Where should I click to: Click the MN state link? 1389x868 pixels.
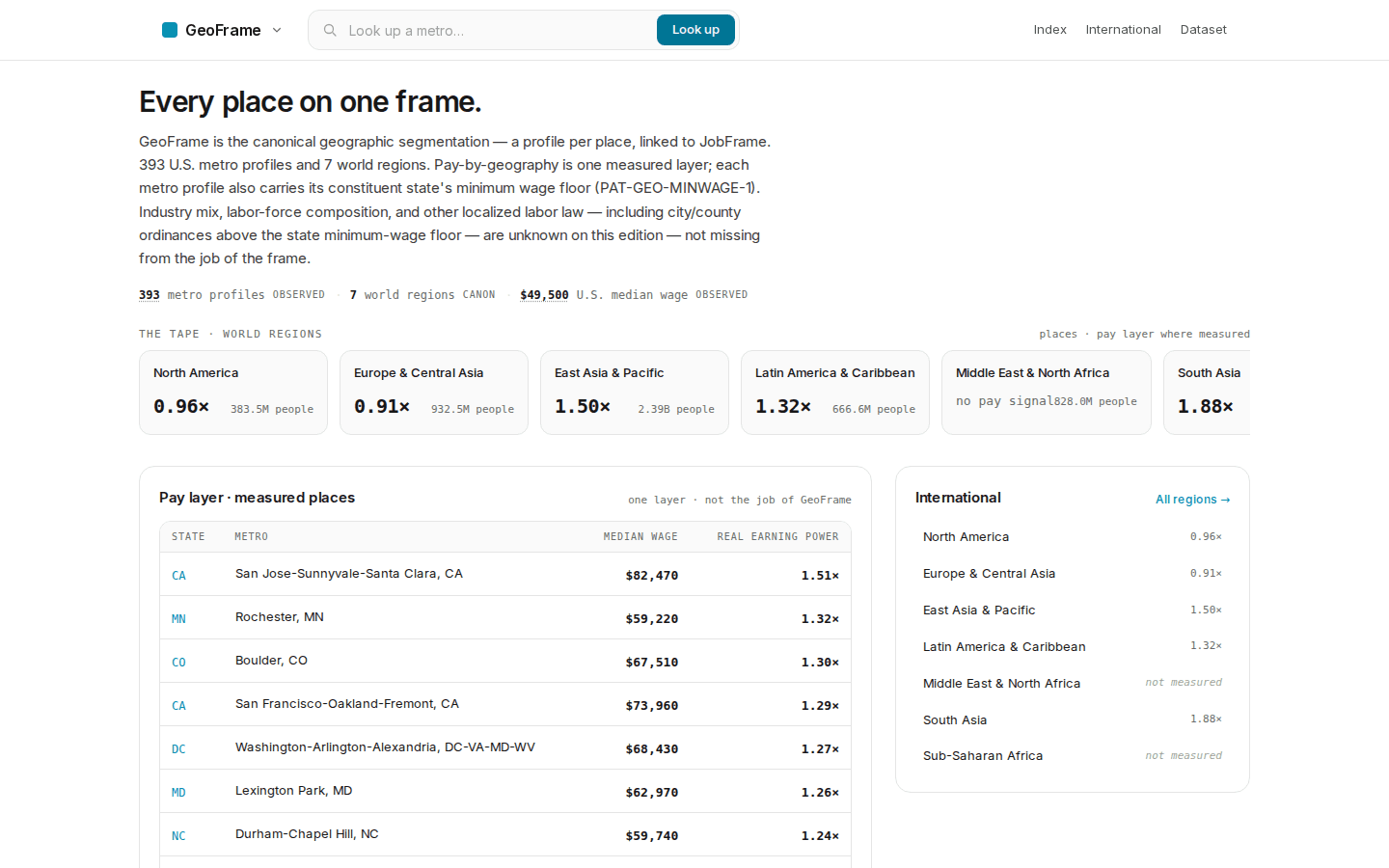178,619
